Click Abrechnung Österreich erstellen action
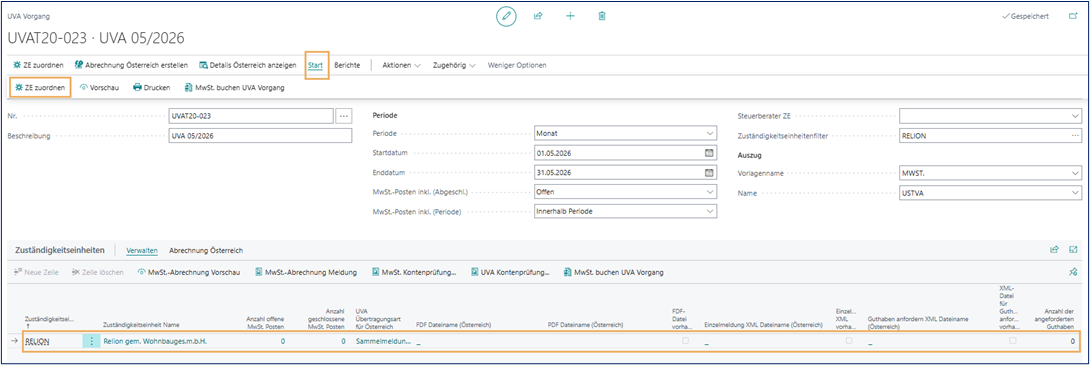The height and width of the screenshot is (365, 1090). tap(131, 65)
